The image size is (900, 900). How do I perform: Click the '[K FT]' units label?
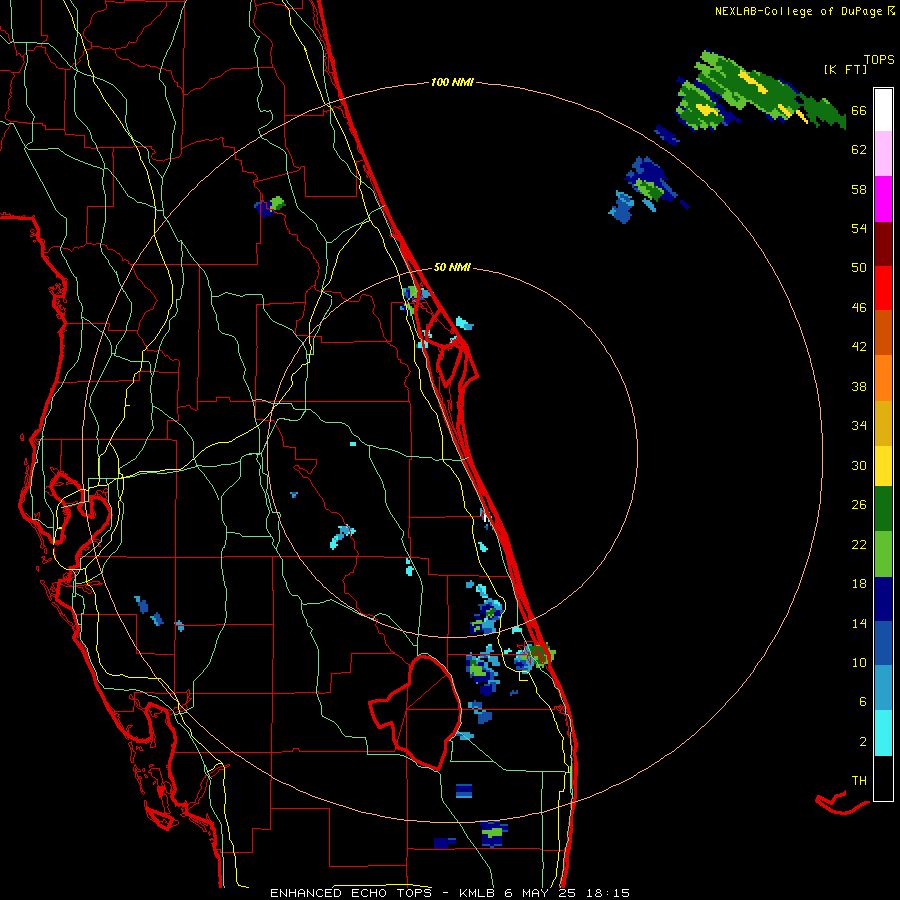(845, 69)
